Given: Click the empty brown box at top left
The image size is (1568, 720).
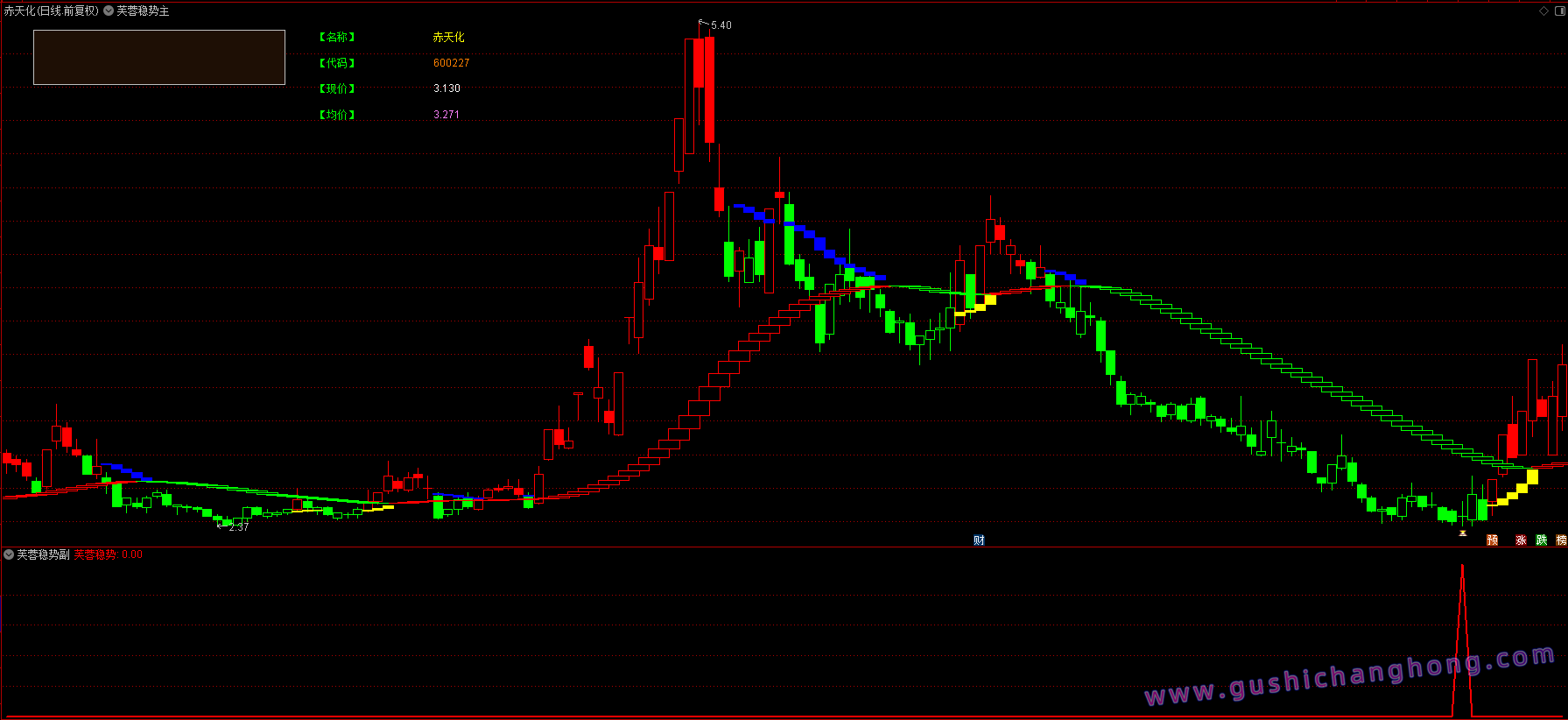Looking at the screenshot, I should pyautogui.click(x=159, y=57).
